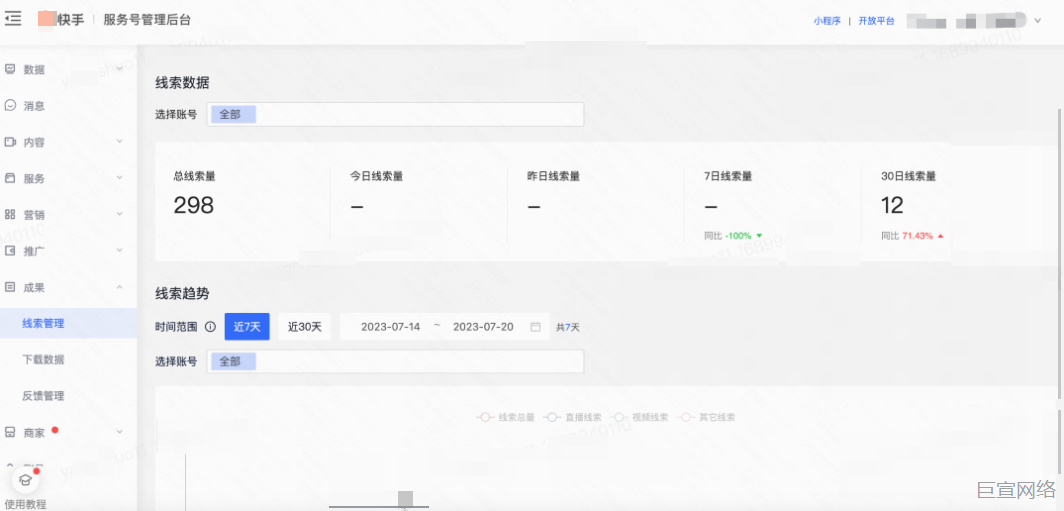Open the 开放平台 link in header
The image size is (1064, 511).
876,21
